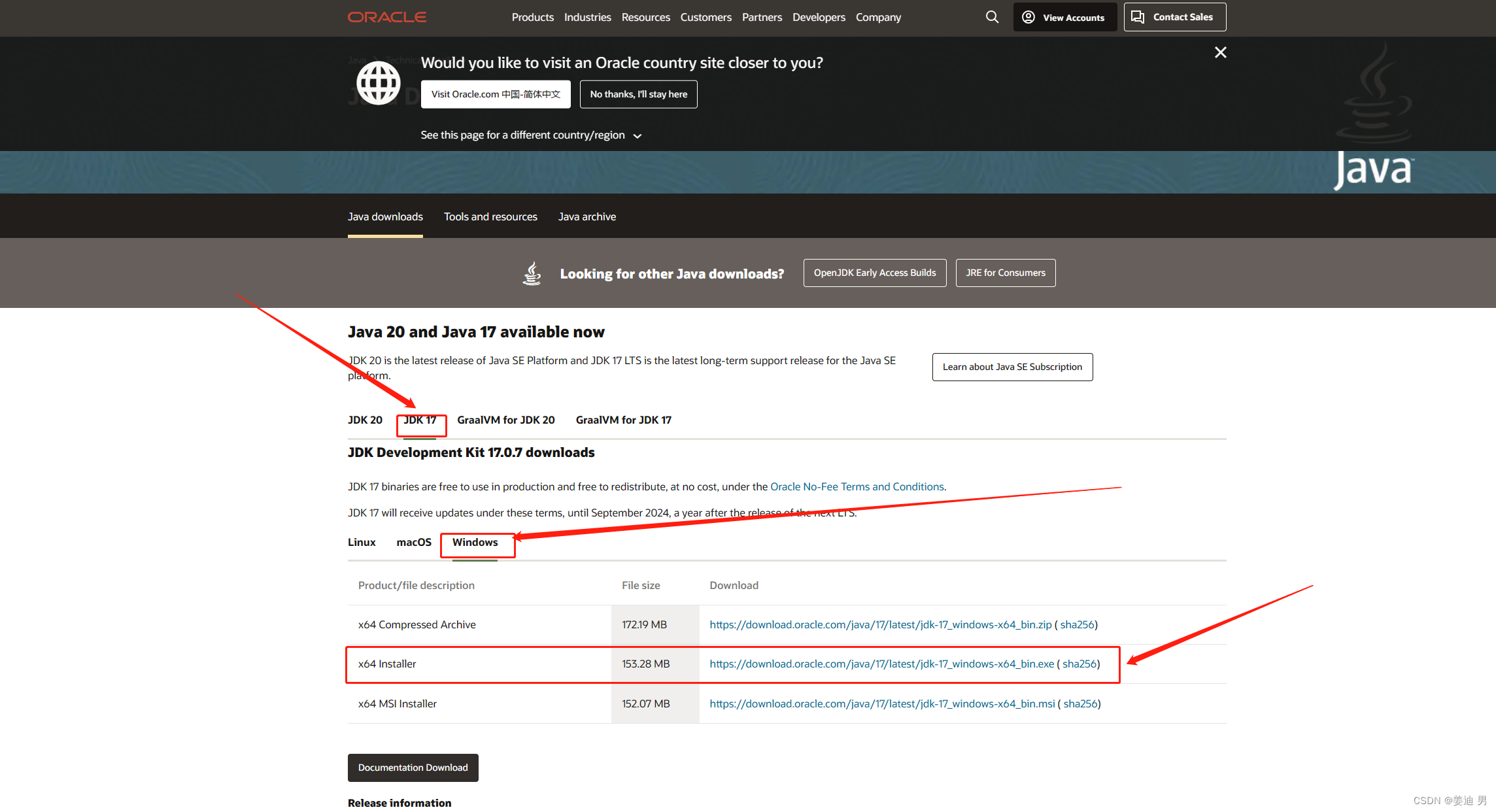1496x812 pixels.
Task: Select the JDK 20 tab
Action: pos(365,420)
